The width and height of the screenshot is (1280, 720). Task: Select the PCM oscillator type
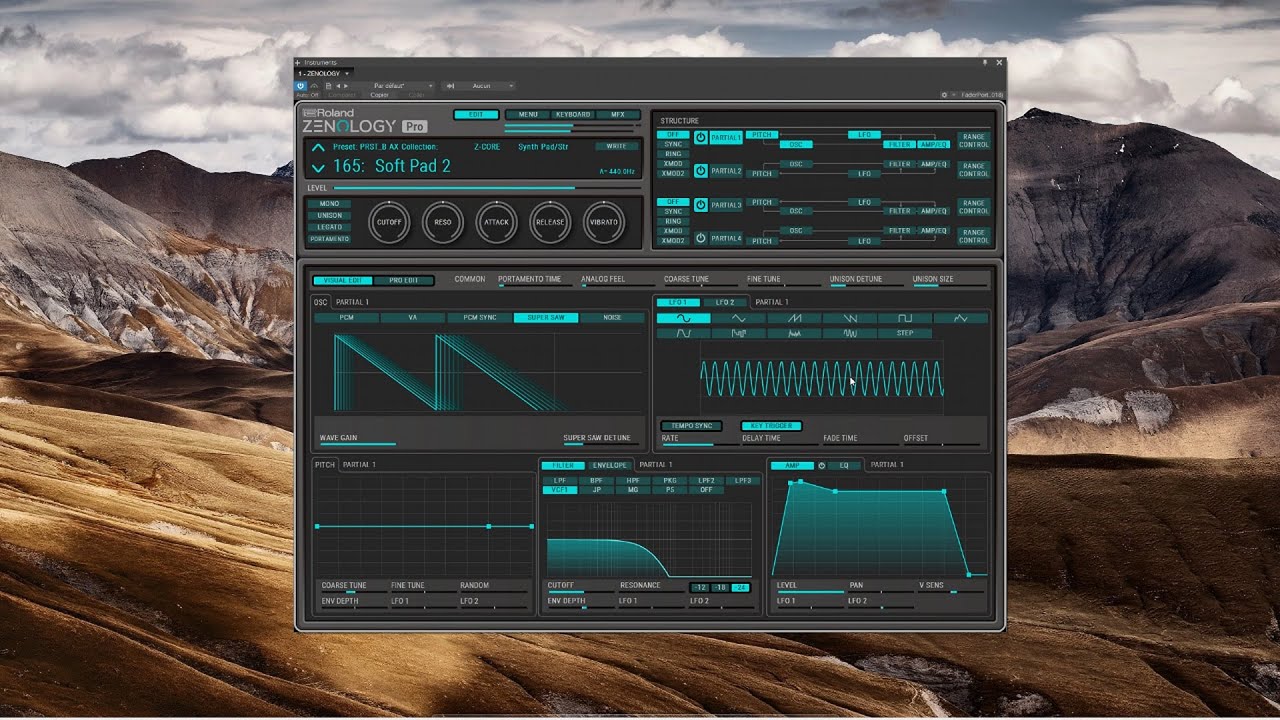[346, 318]
